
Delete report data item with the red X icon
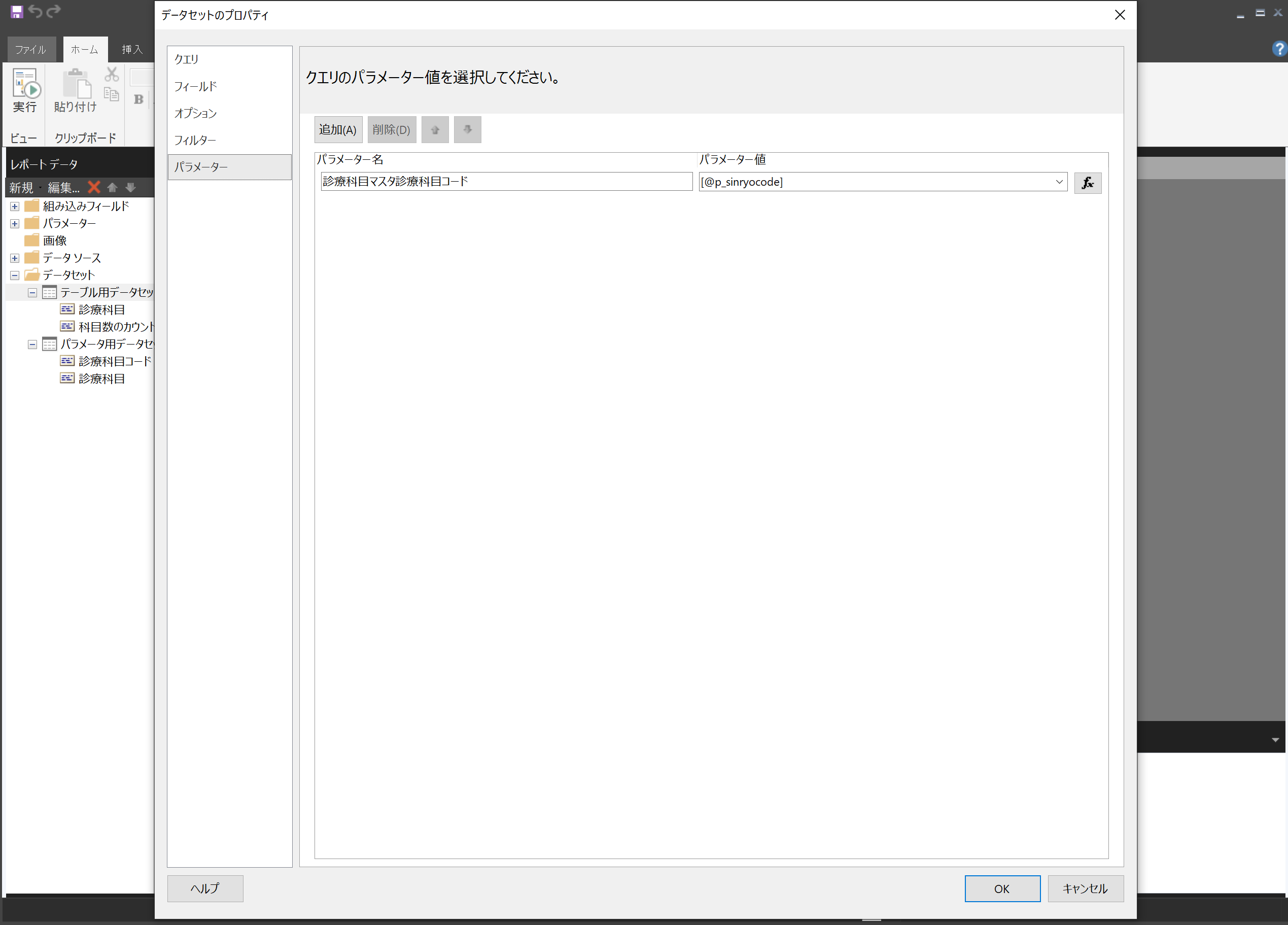(x=94, y=188)
